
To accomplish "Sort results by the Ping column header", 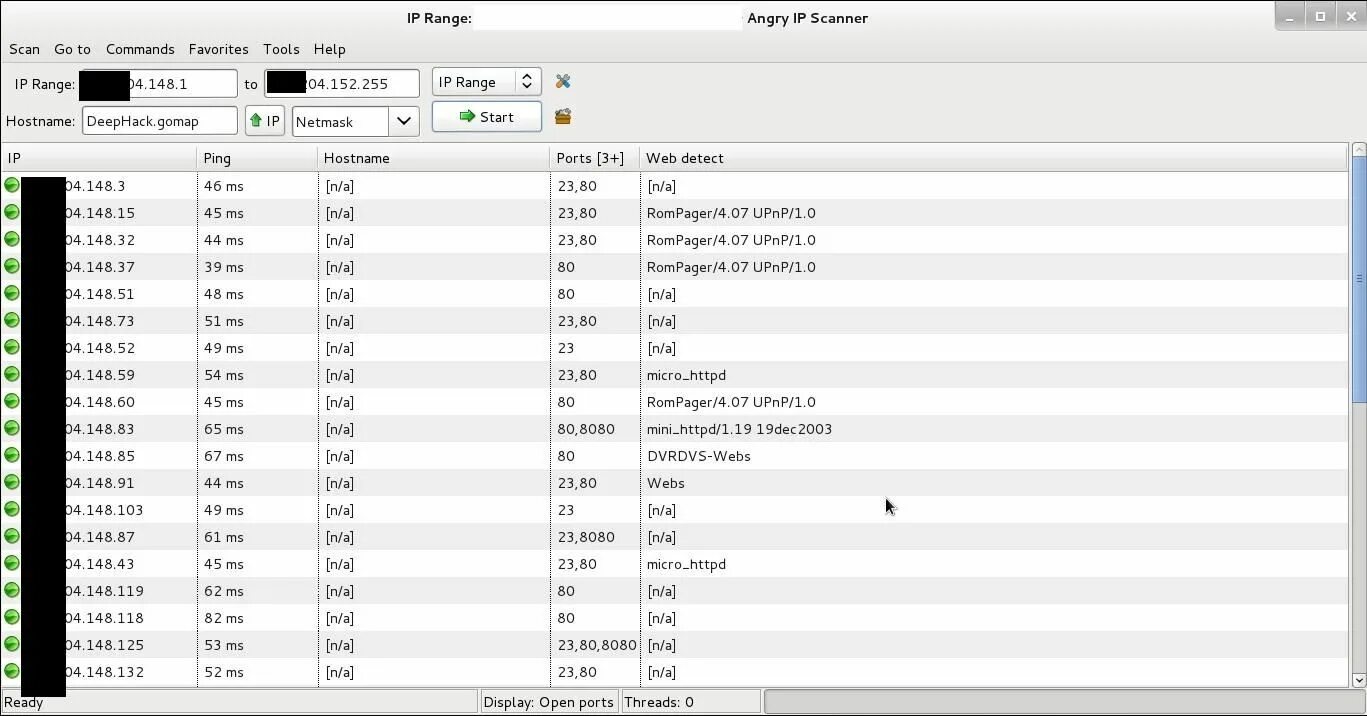I will pyautogui.click(x=255, y=157).
